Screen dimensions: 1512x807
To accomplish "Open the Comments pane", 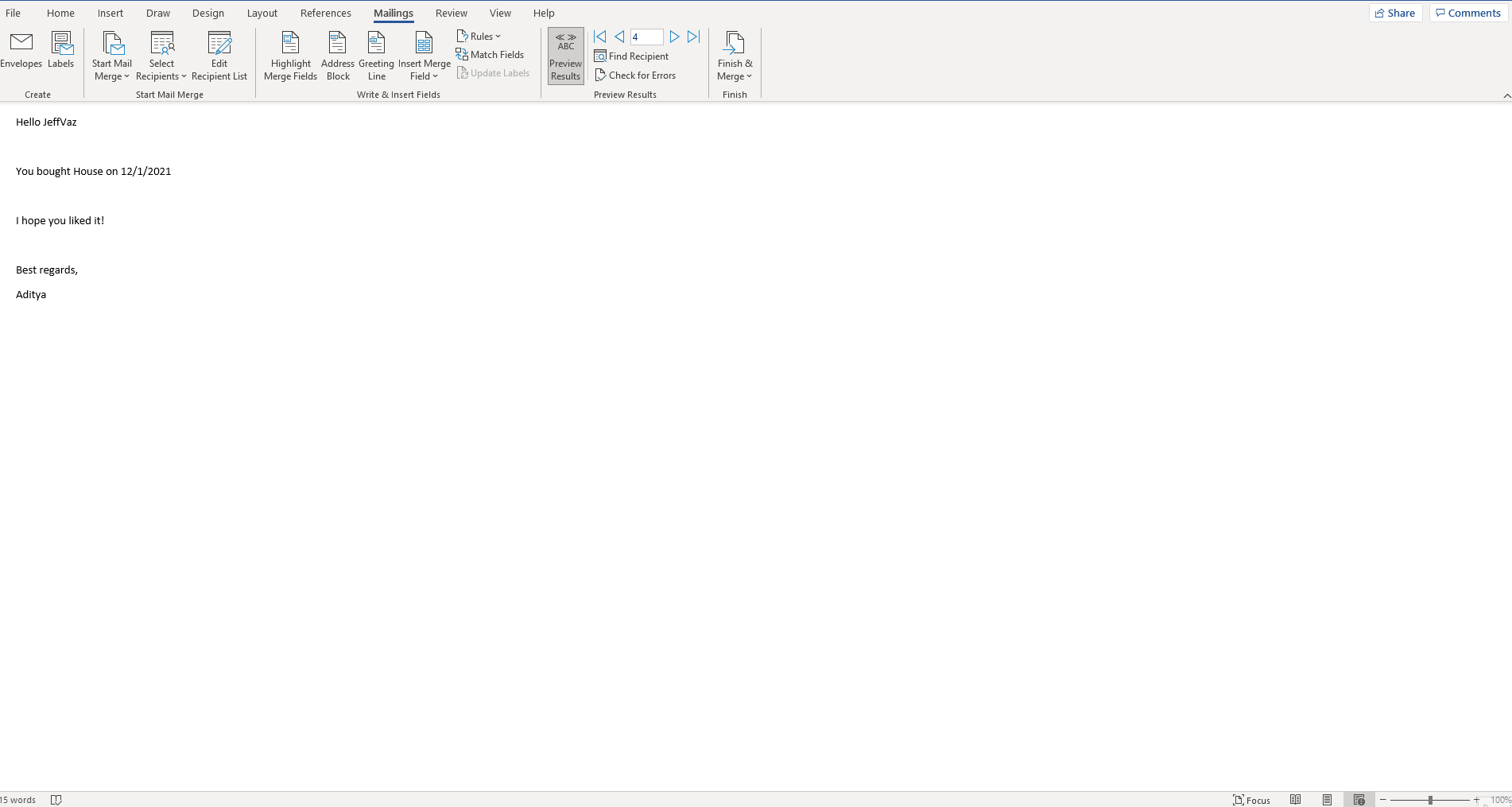I will tap(1468, 13).
